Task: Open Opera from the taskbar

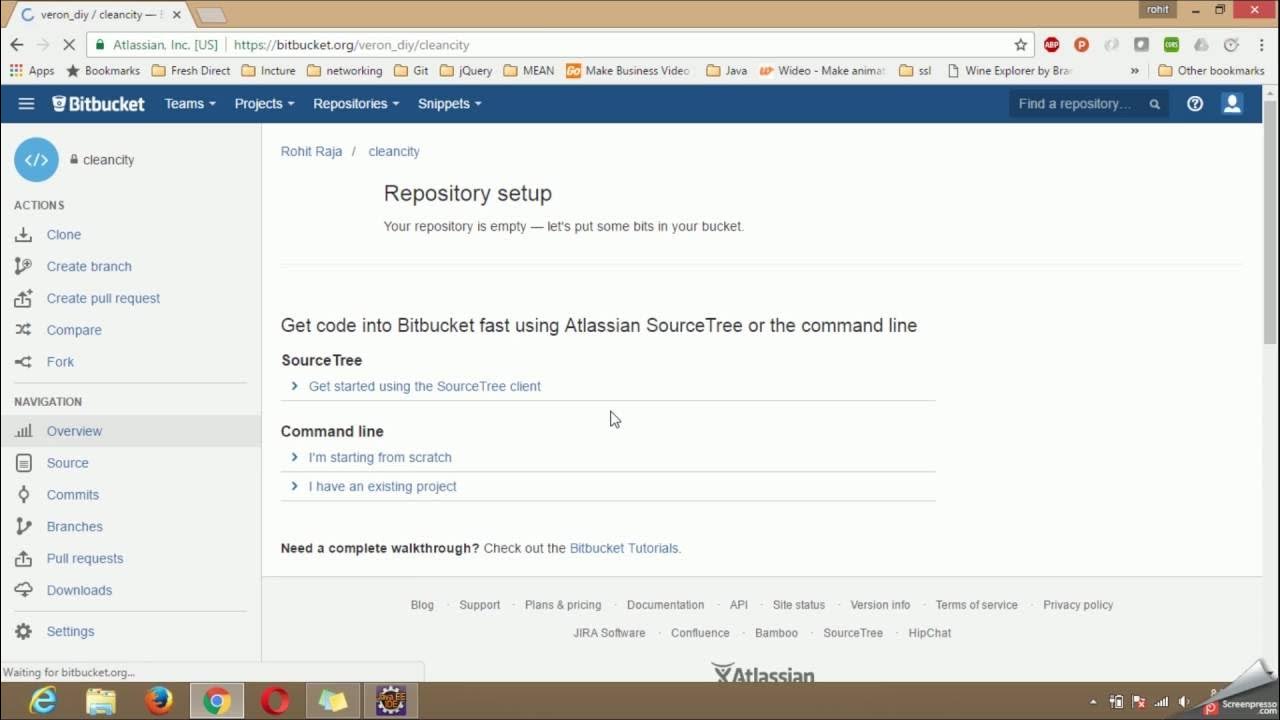Action: pyautogui.click(x=274, y=701)
